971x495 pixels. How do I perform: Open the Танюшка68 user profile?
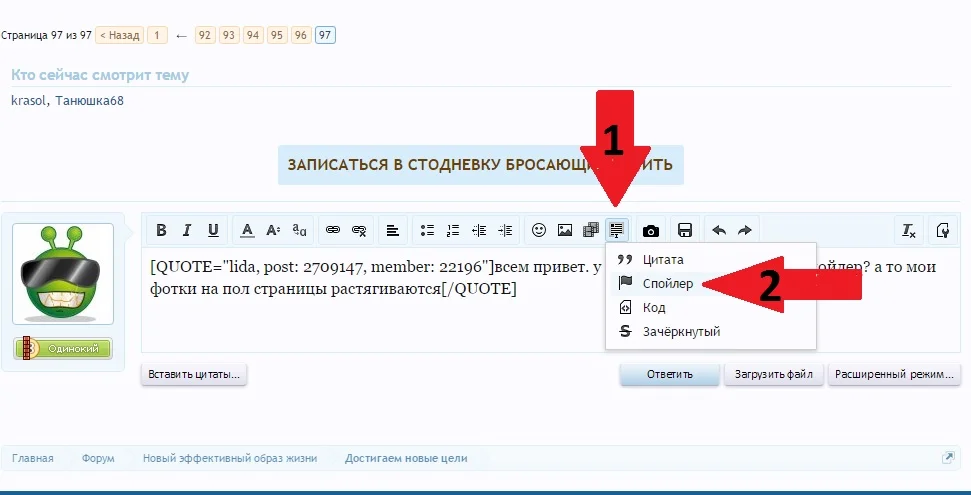(90, 100)
